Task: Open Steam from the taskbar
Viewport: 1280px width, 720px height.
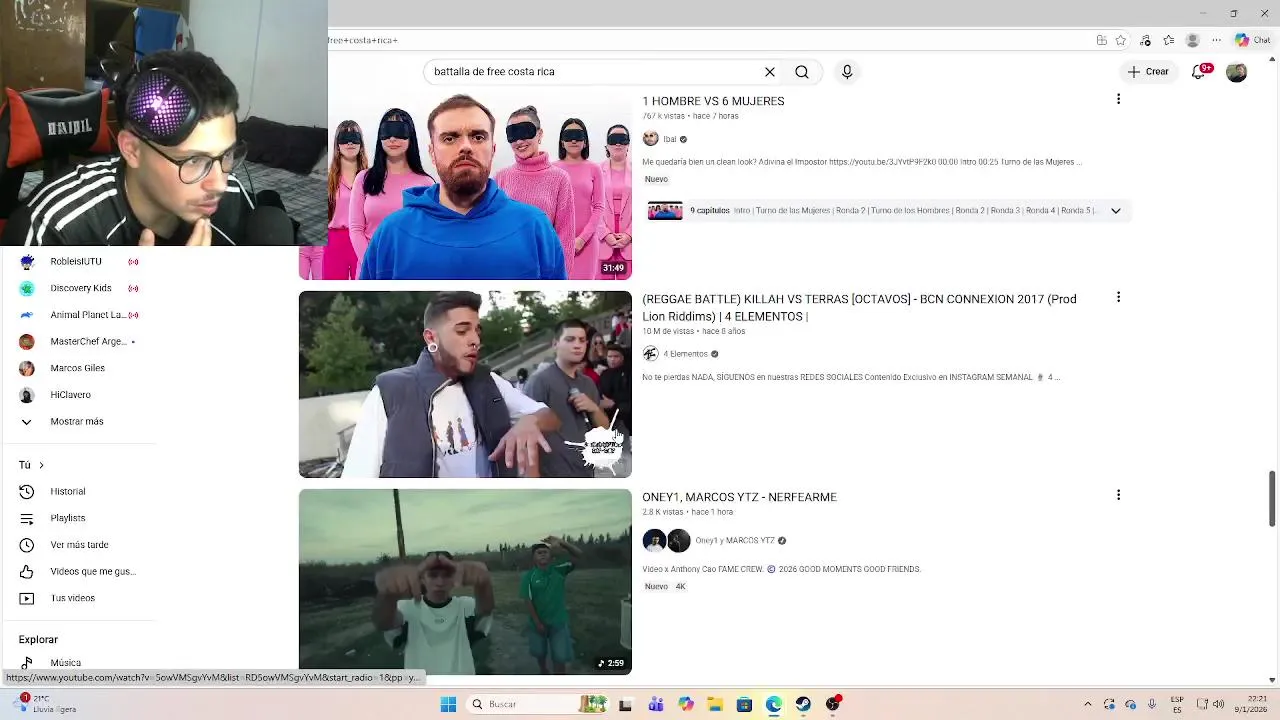Action: (x=803, y=704)
